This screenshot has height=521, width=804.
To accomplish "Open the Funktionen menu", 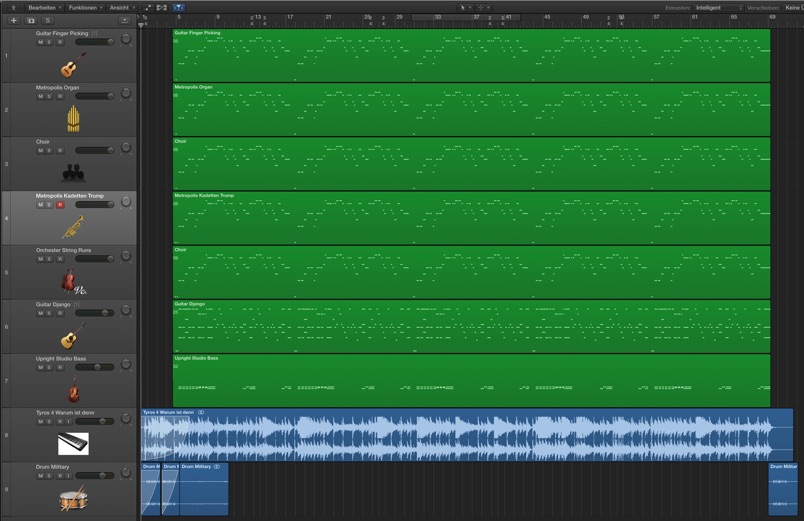I will [x=86, y=8].
